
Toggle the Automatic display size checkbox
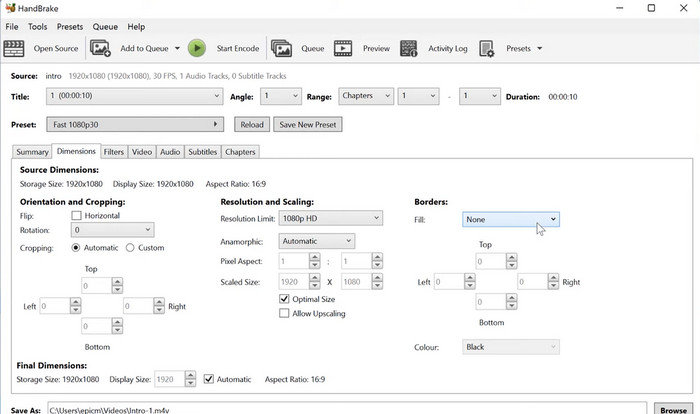coord(208,379)
